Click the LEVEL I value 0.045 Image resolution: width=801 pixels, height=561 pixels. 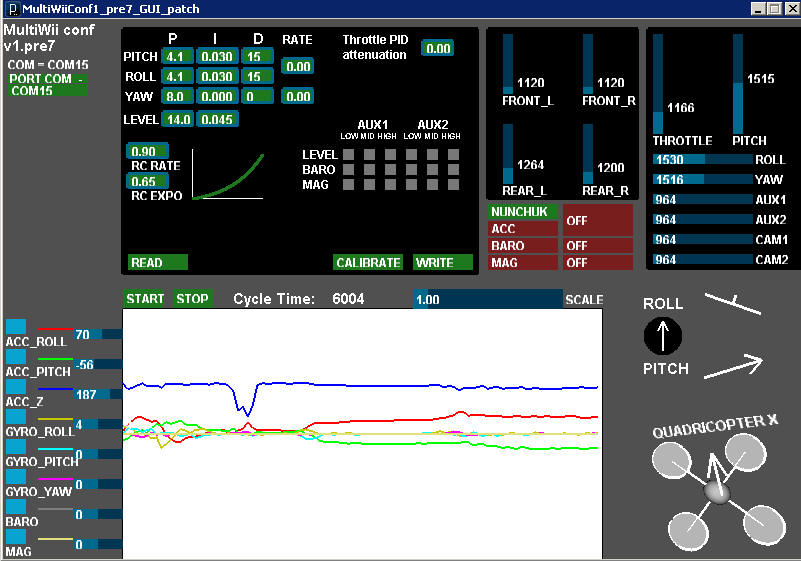tap(217, 119)
